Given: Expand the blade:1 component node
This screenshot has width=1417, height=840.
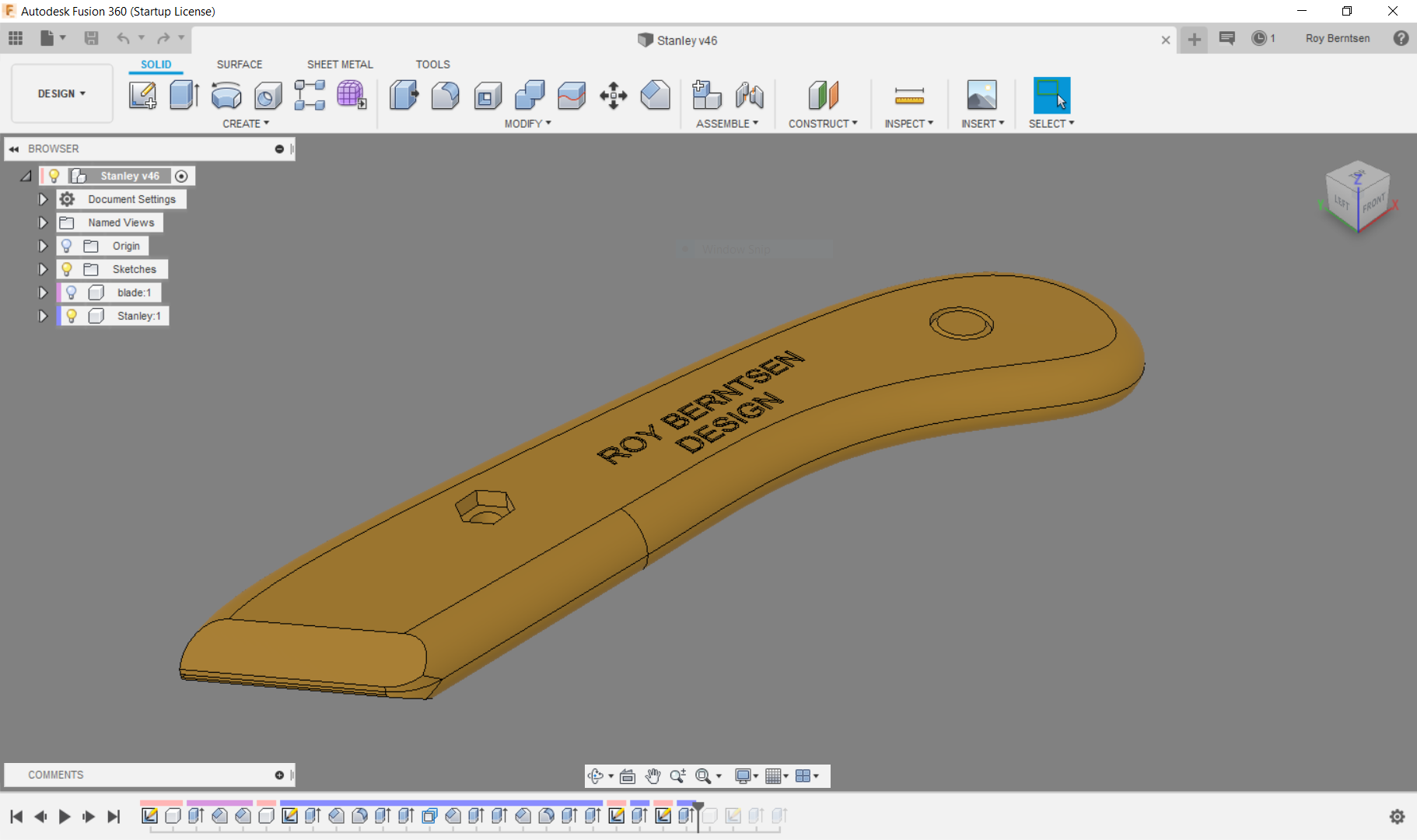Looking at the screenshot, I should [x=43, y=292].
